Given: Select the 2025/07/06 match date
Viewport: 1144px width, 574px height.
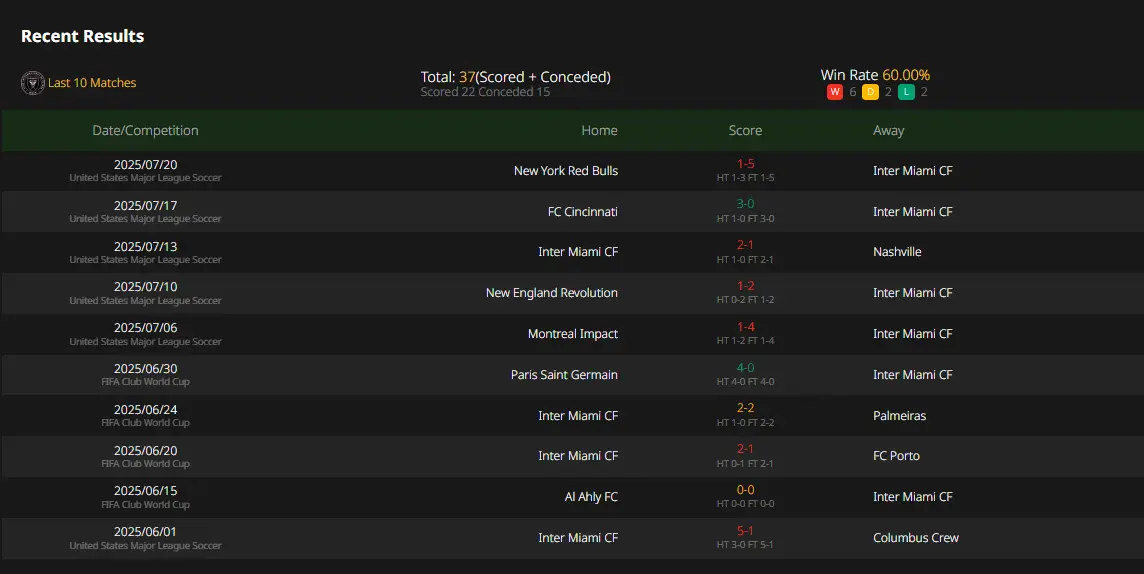Looking at the screenshot, I should coord(145,327).
